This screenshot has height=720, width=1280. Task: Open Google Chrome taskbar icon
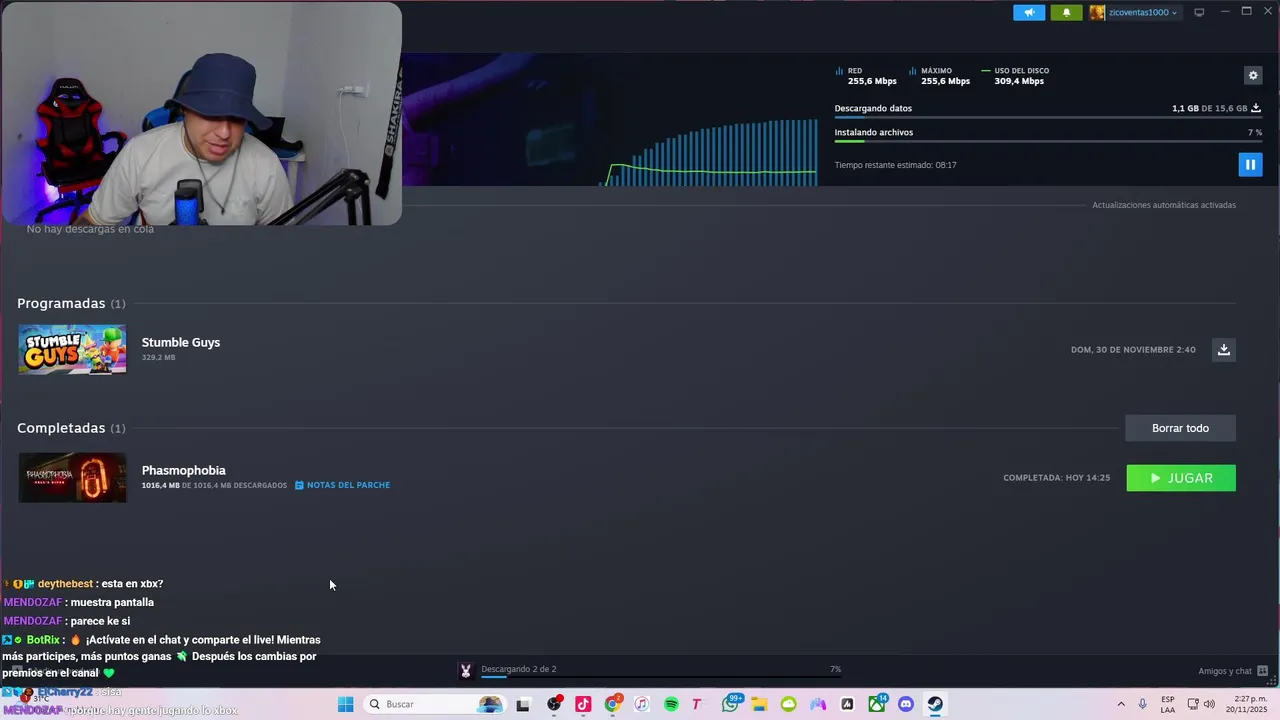click(613, 704)
